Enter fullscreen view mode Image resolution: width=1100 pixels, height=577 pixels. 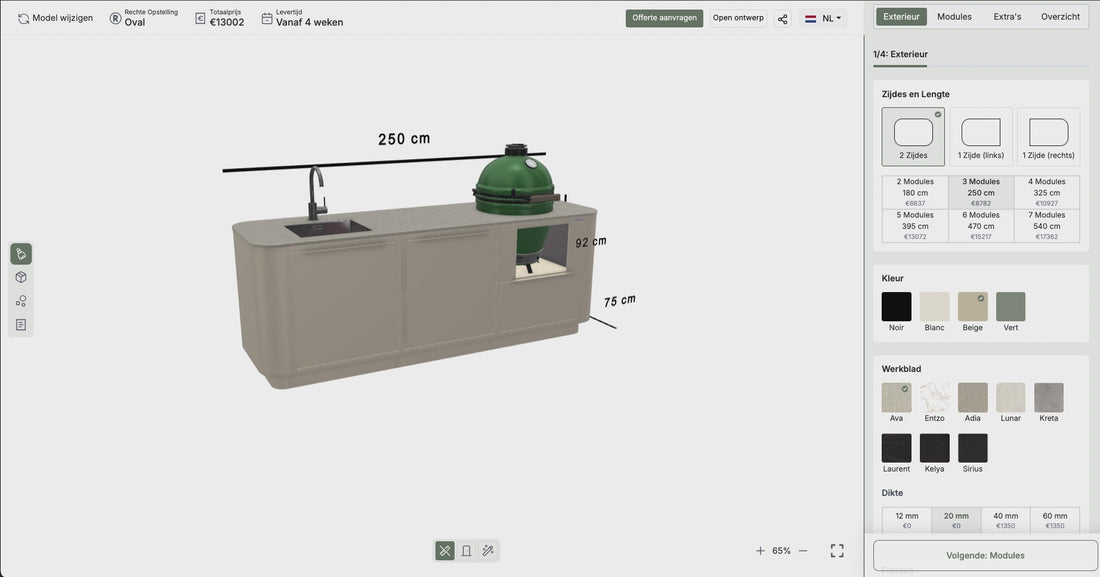point(837,551)
